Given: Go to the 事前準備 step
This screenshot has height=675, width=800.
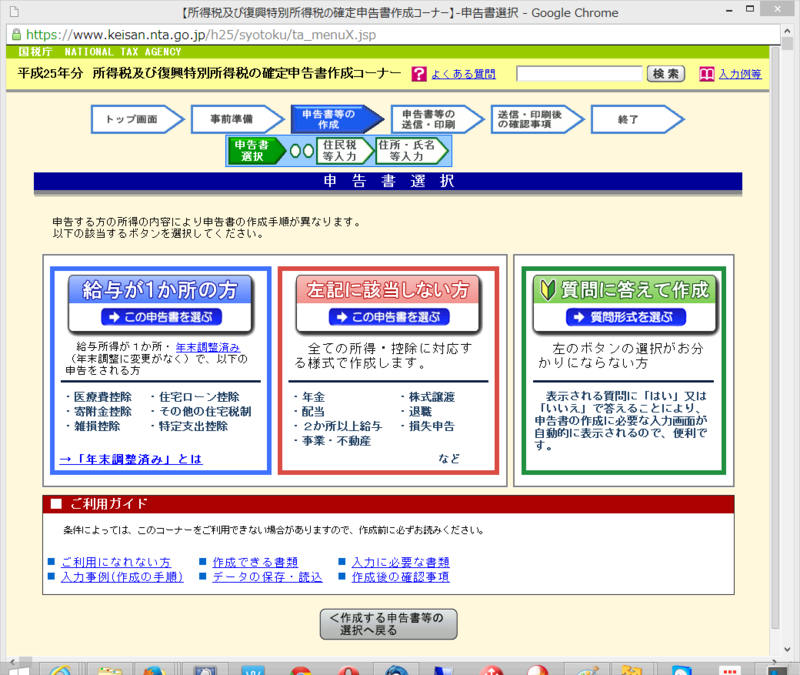Looking at the screenshot, I should (x=237, y=119).
